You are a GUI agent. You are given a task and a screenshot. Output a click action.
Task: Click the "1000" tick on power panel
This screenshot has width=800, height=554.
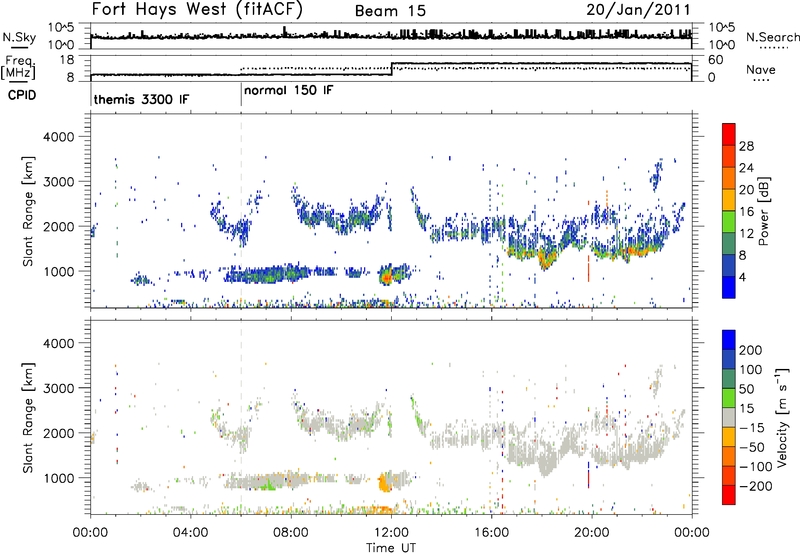[58, 271]
